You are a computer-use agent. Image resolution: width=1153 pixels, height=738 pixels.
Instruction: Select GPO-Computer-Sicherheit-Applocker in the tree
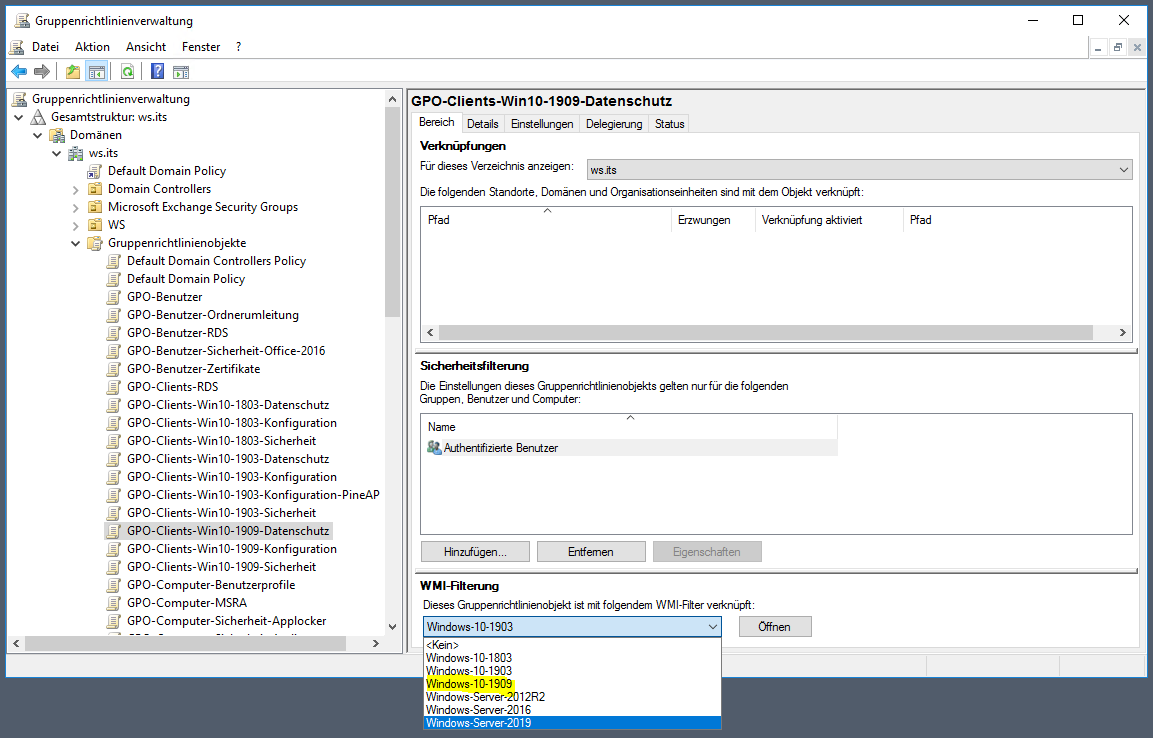click(x=226, y=621)
